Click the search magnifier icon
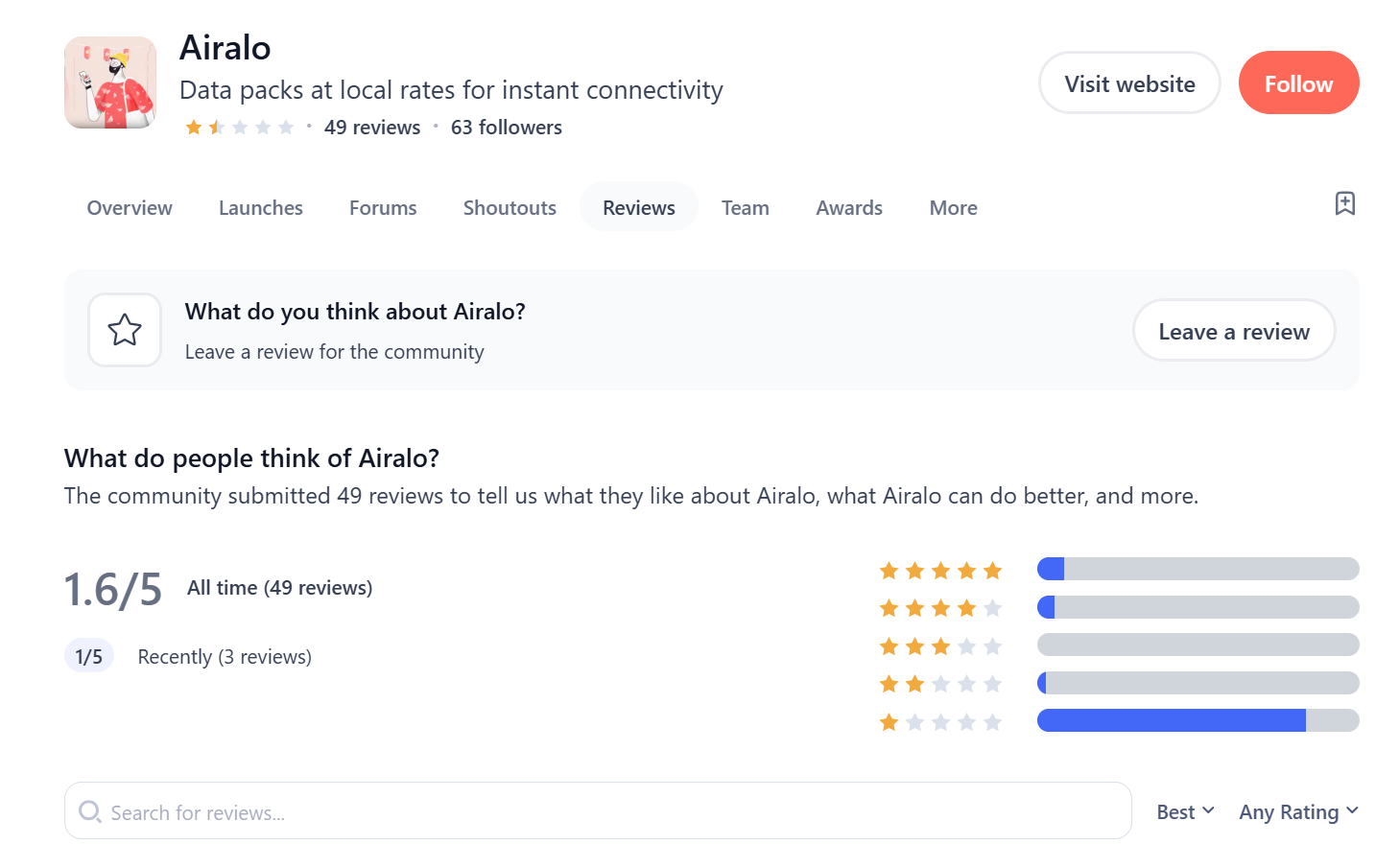The width and height of the screenshot is (1399, 868). 90,812
